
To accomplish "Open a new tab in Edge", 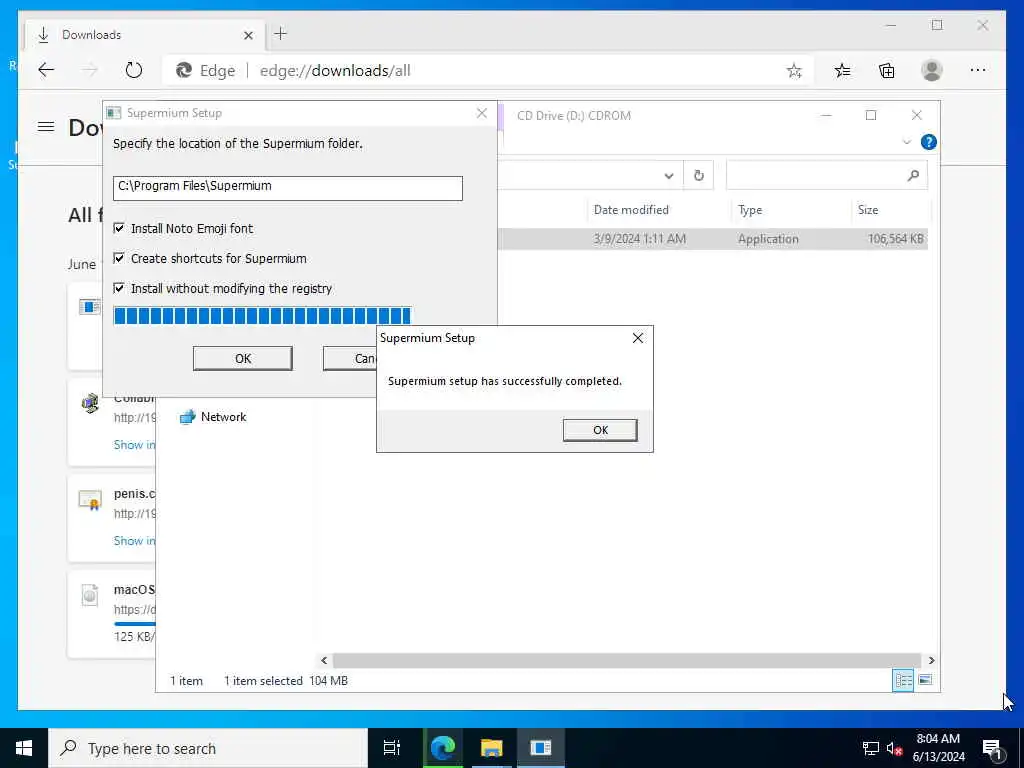I will click(x=281, y=34).
